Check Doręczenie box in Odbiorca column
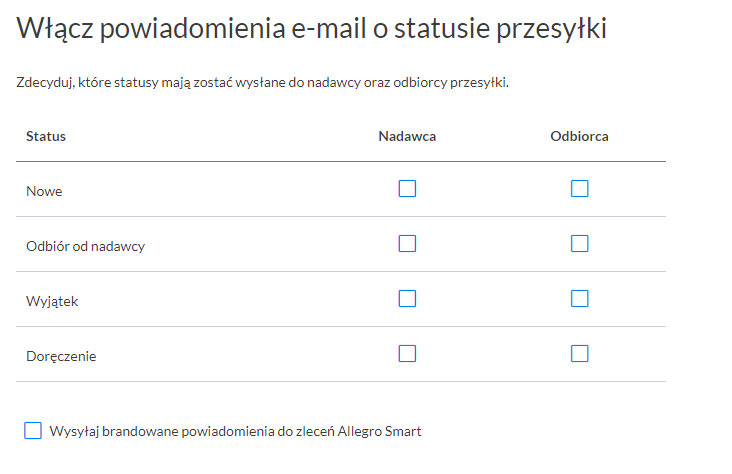The height and width of the screenshot is (474, 732). tap(580, 353)
